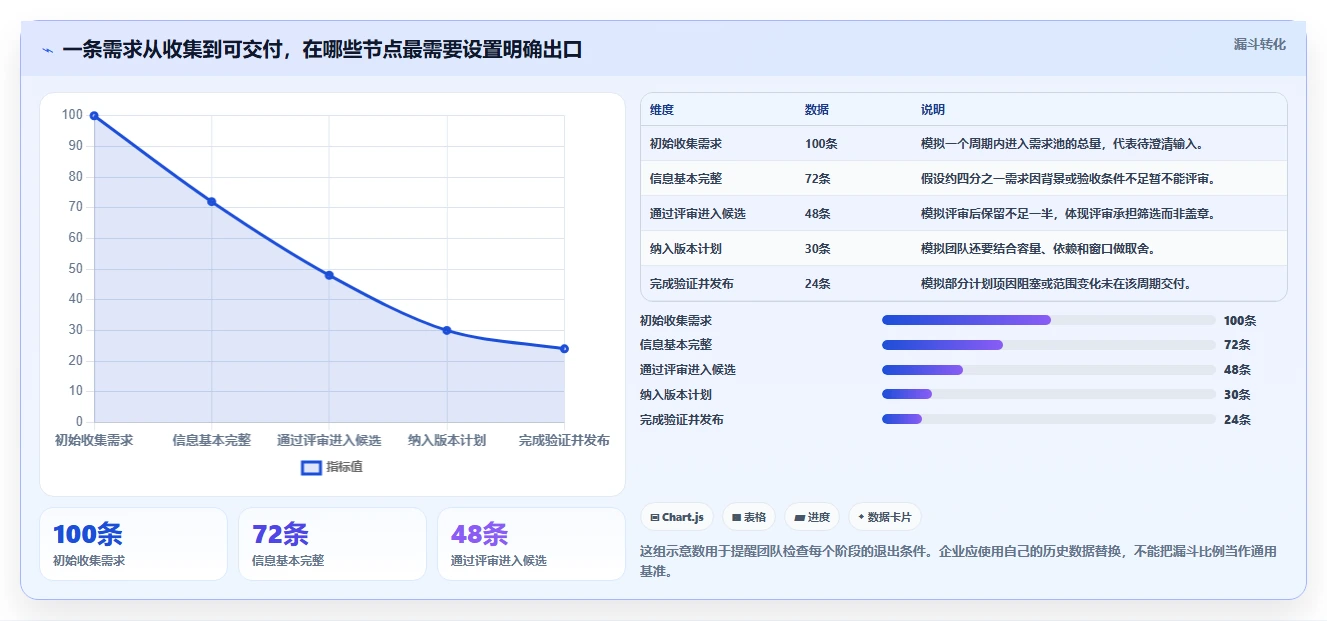Click the chart data point at 30
The width and height of the screenshot is (1327, 621).
(x=447, y=330)
